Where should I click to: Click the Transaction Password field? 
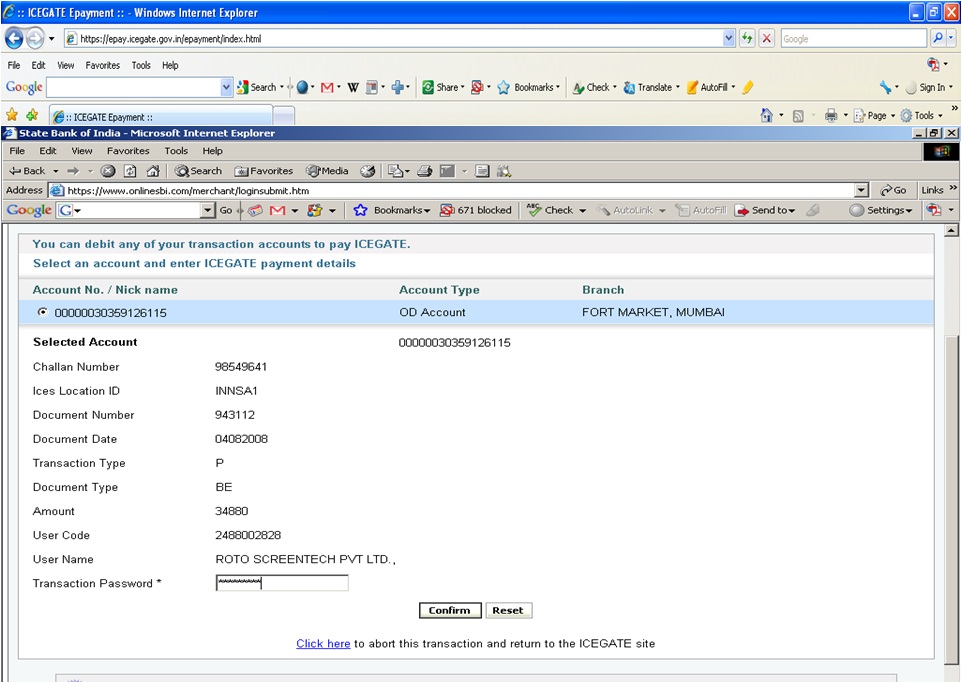(x=282, y=583)
